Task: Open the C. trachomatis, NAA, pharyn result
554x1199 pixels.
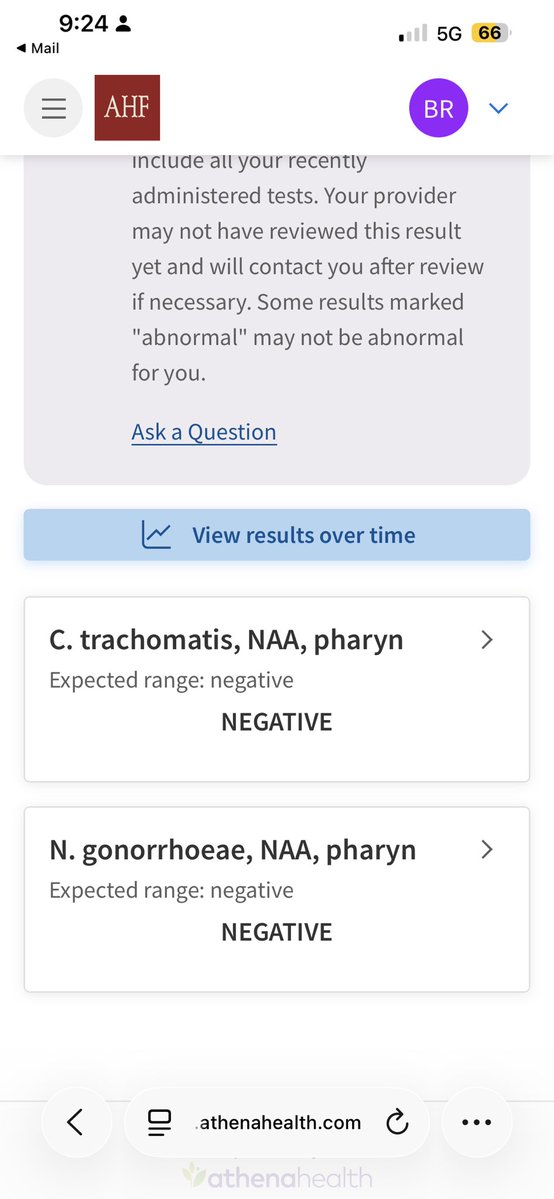Action: point(277,689)
